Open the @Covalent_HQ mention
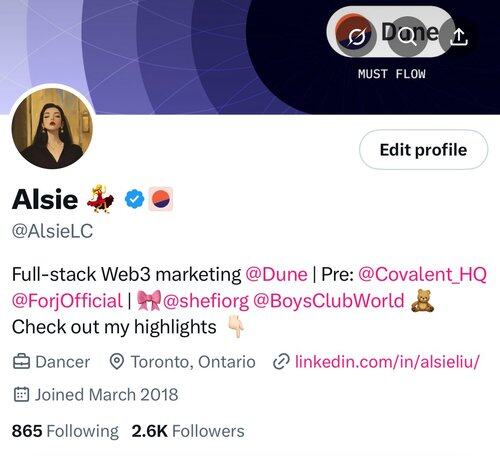The height and width of the screenshot is (456, 500). [422, 274]
